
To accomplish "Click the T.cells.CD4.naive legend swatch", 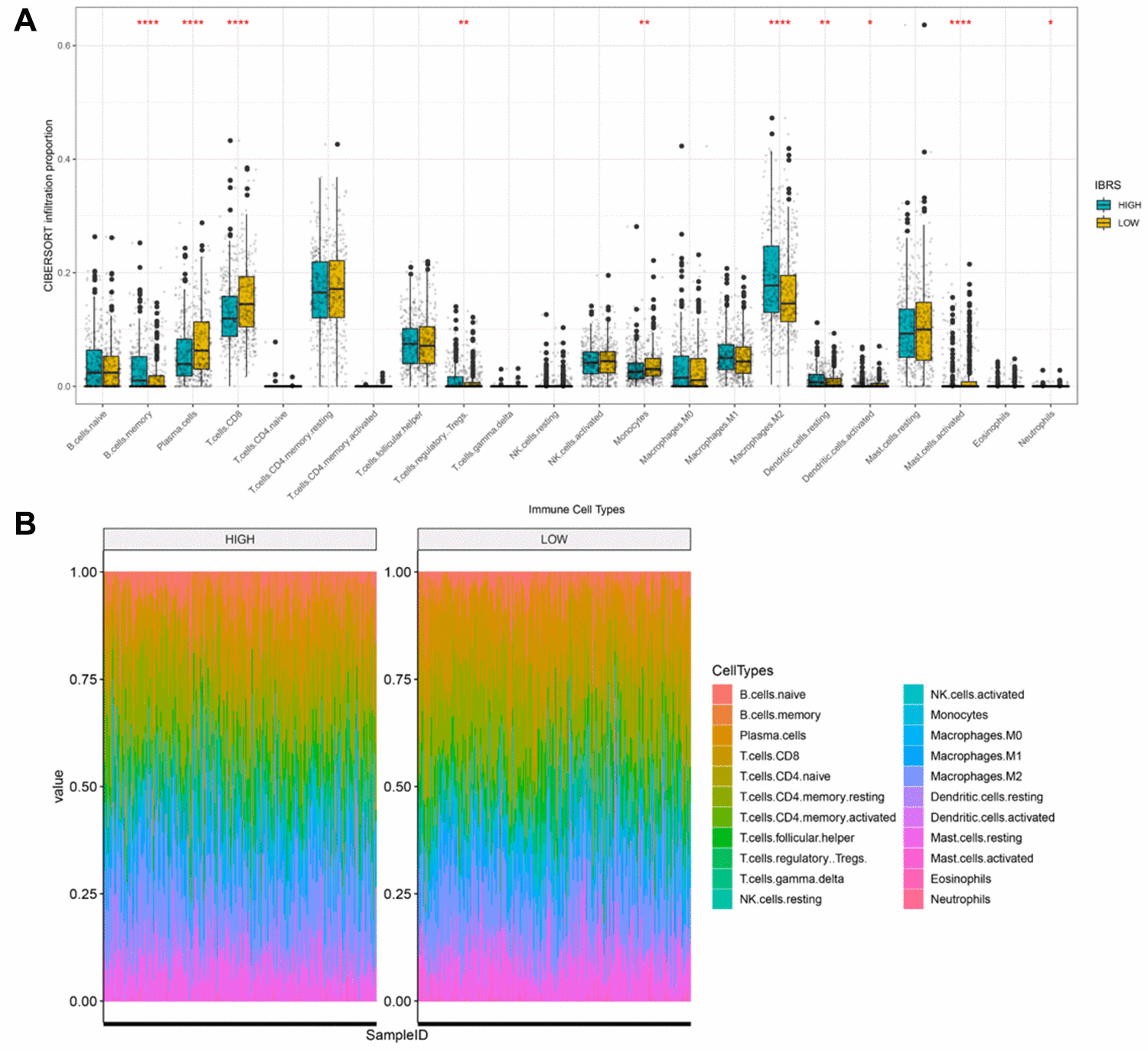I will [722, 776].
